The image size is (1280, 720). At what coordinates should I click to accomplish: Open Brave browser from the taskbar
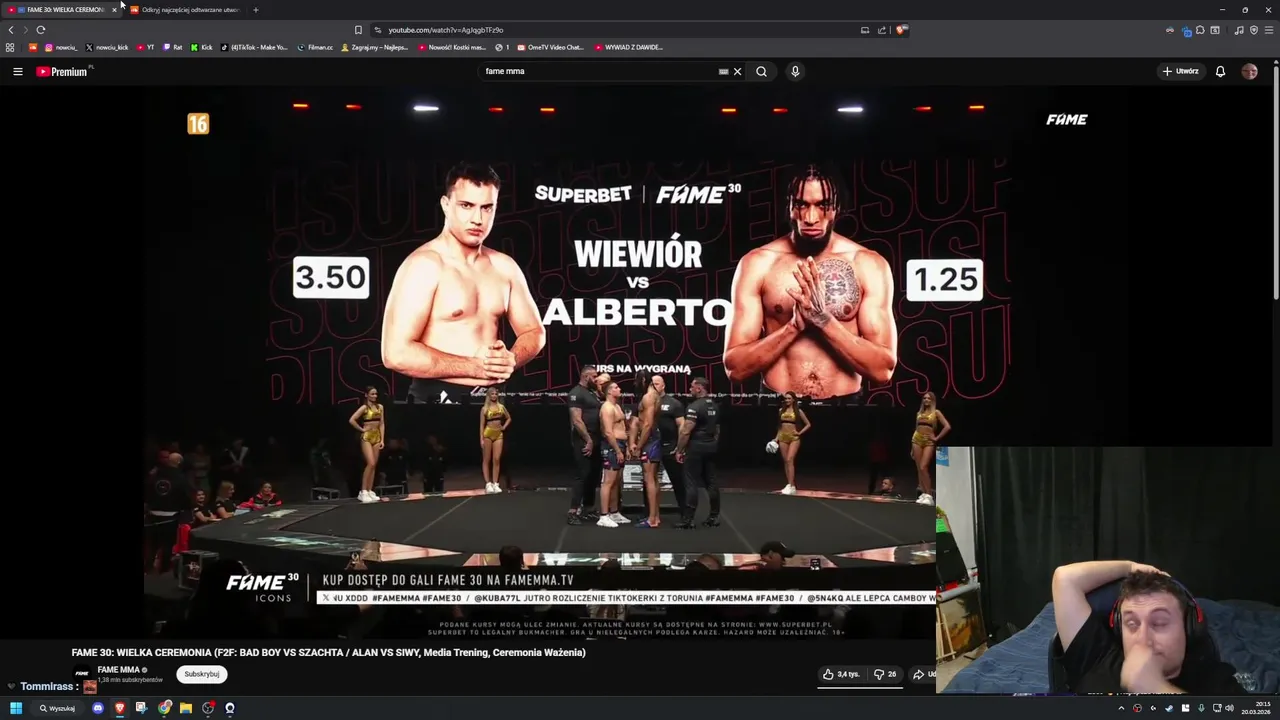[x=120, y=708]
